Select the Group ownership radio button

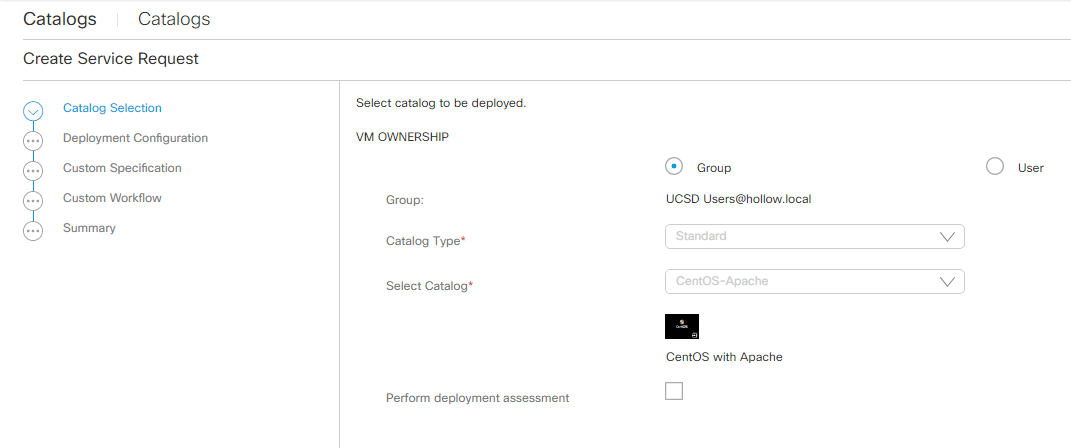[674, 167]
